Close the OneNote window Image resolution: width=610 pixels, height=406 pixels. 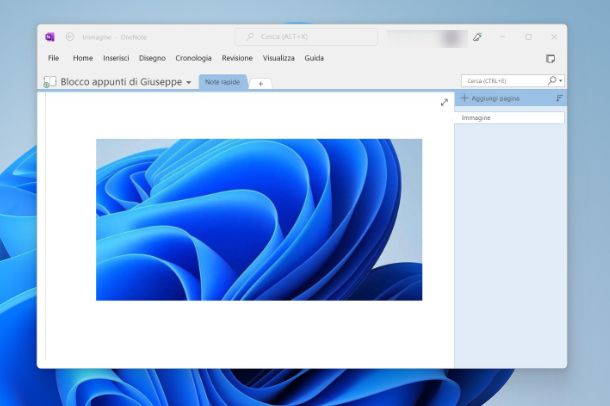(554, 37)
